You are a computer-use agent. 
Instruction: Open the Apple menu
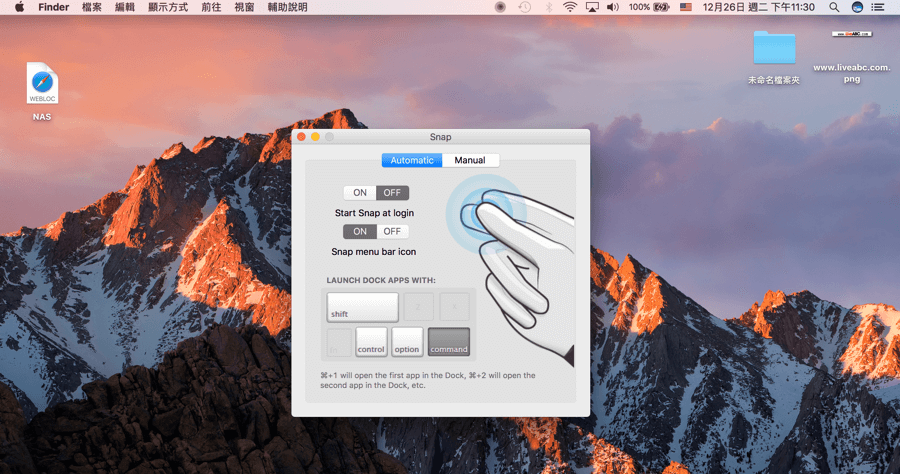(20, 7)
